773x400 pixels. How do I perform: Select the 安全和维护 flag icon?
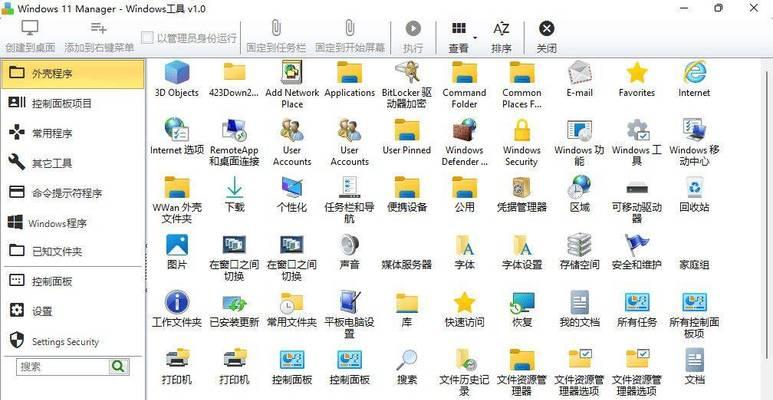637,245
